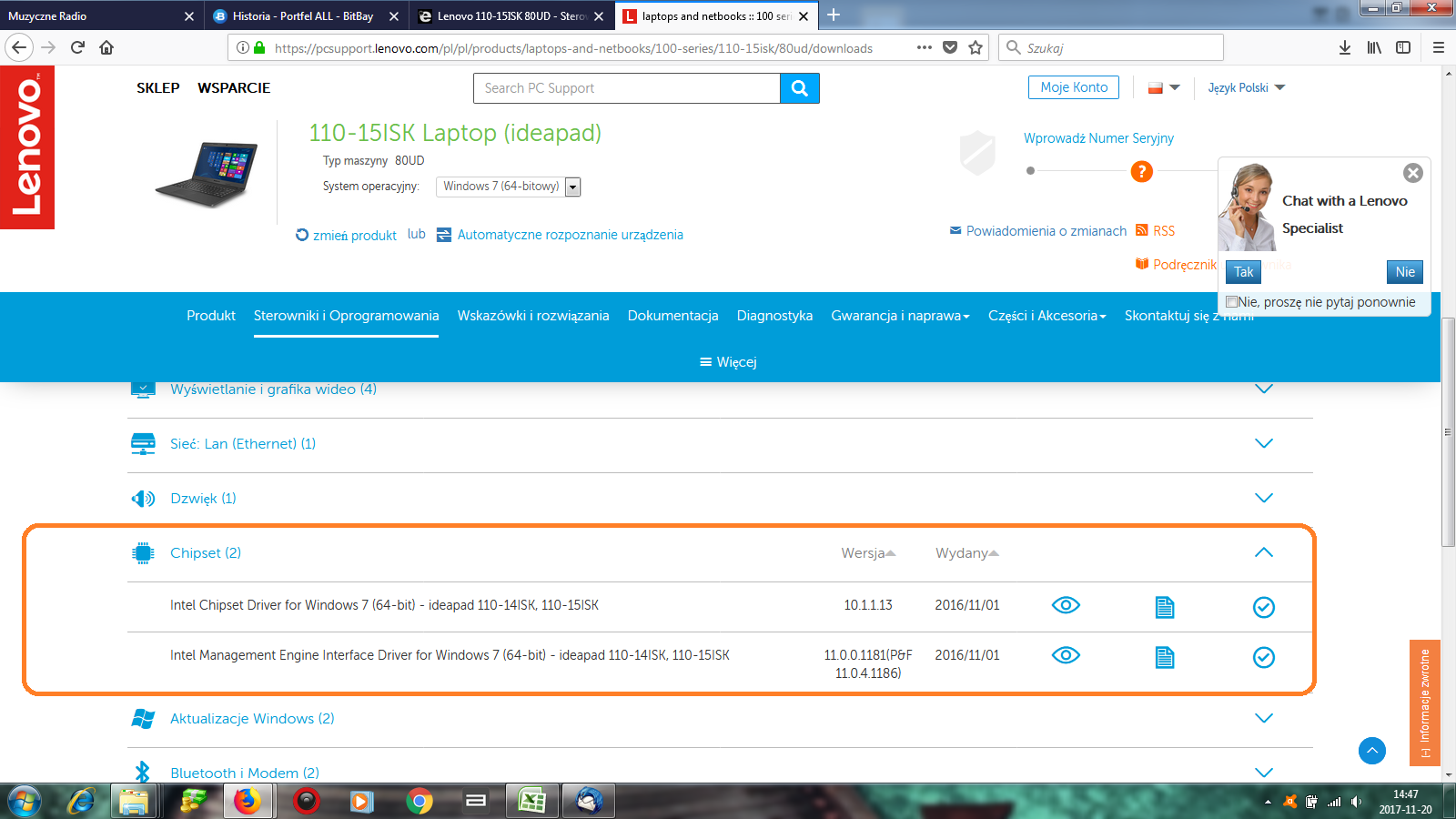Open 'Powiadomienia o zmianach' link

click(1046, 231)
